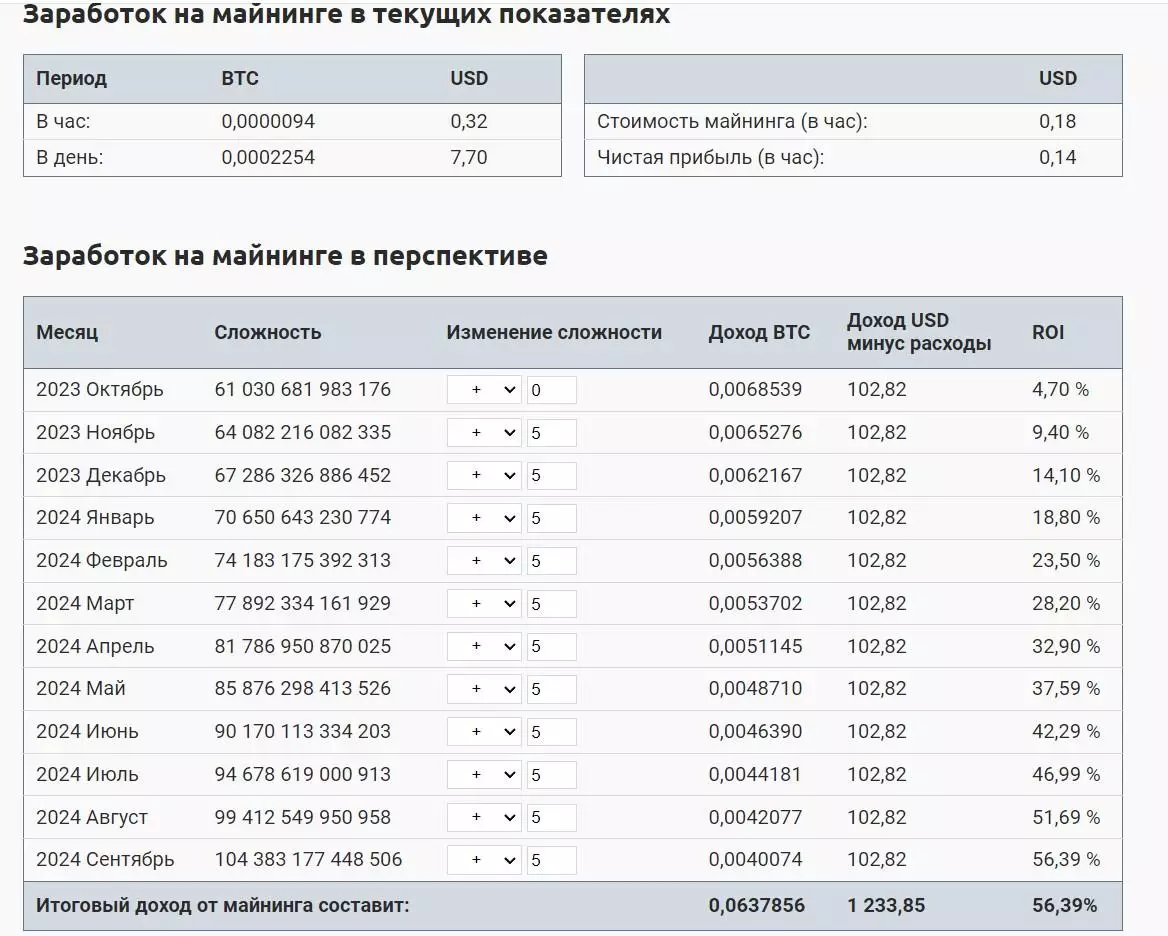
Task: Open the sign dropdown for 2024 Апрель
Action: click(484, 646)
